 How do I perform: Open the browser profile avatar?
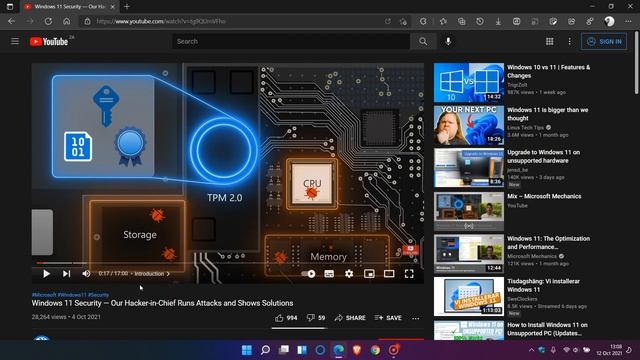[x=609, y=21]
